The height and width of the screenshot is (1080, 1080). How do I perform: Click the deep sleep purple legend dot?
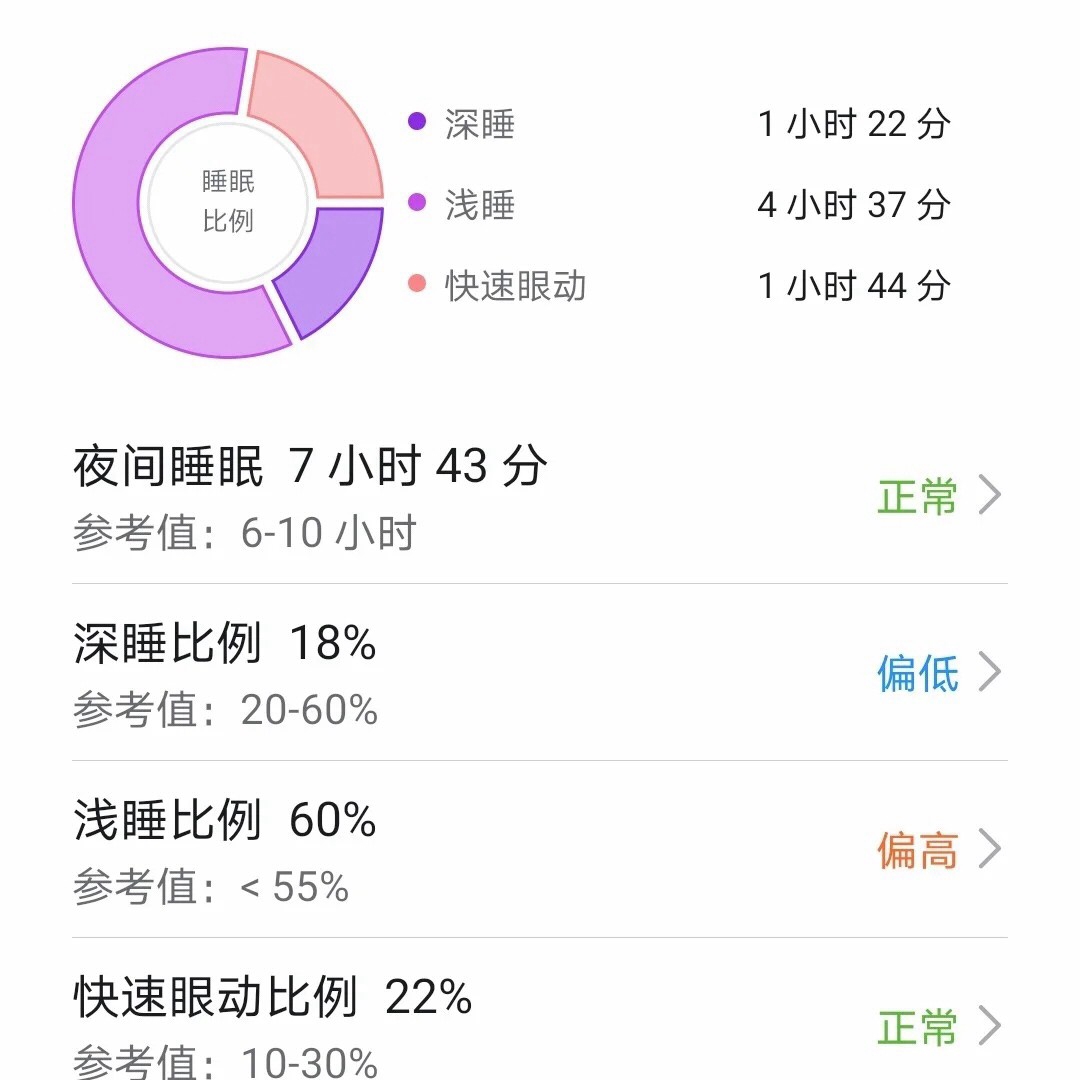(417, 121)
